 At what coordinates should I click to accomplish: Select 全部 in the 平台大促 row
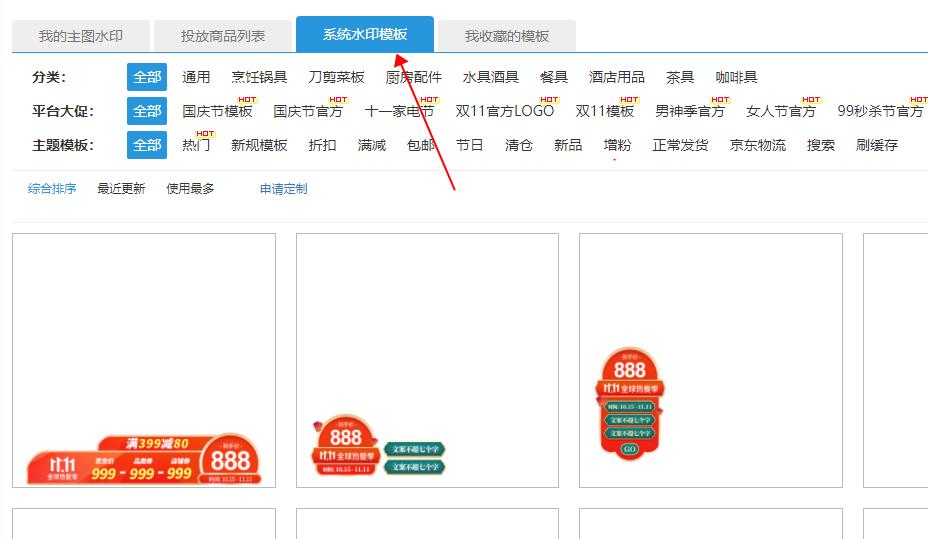point(147,111)
